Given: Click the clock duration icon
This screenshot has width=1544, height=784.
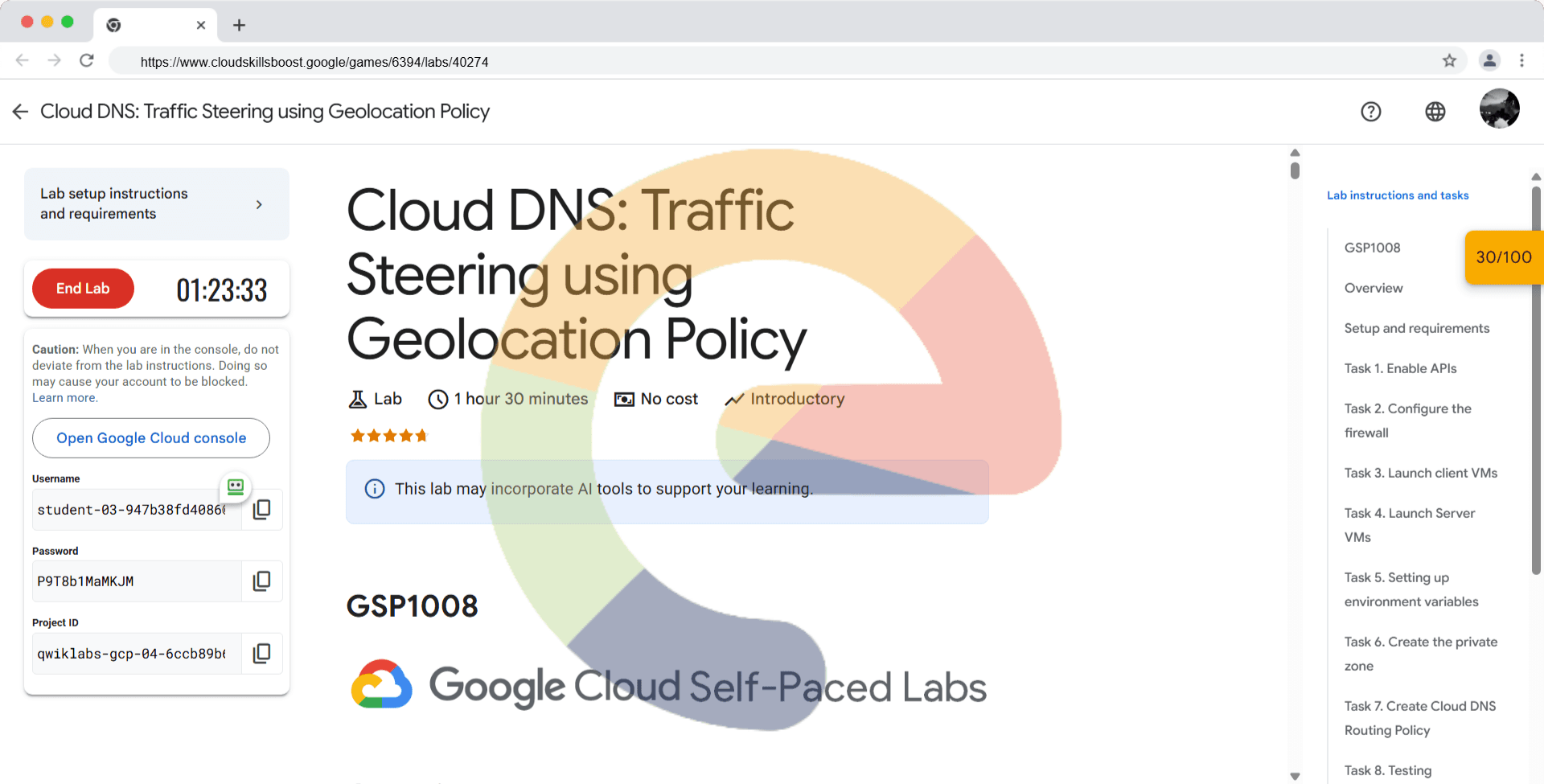Looking at the screenshot, I should (438, 399).
